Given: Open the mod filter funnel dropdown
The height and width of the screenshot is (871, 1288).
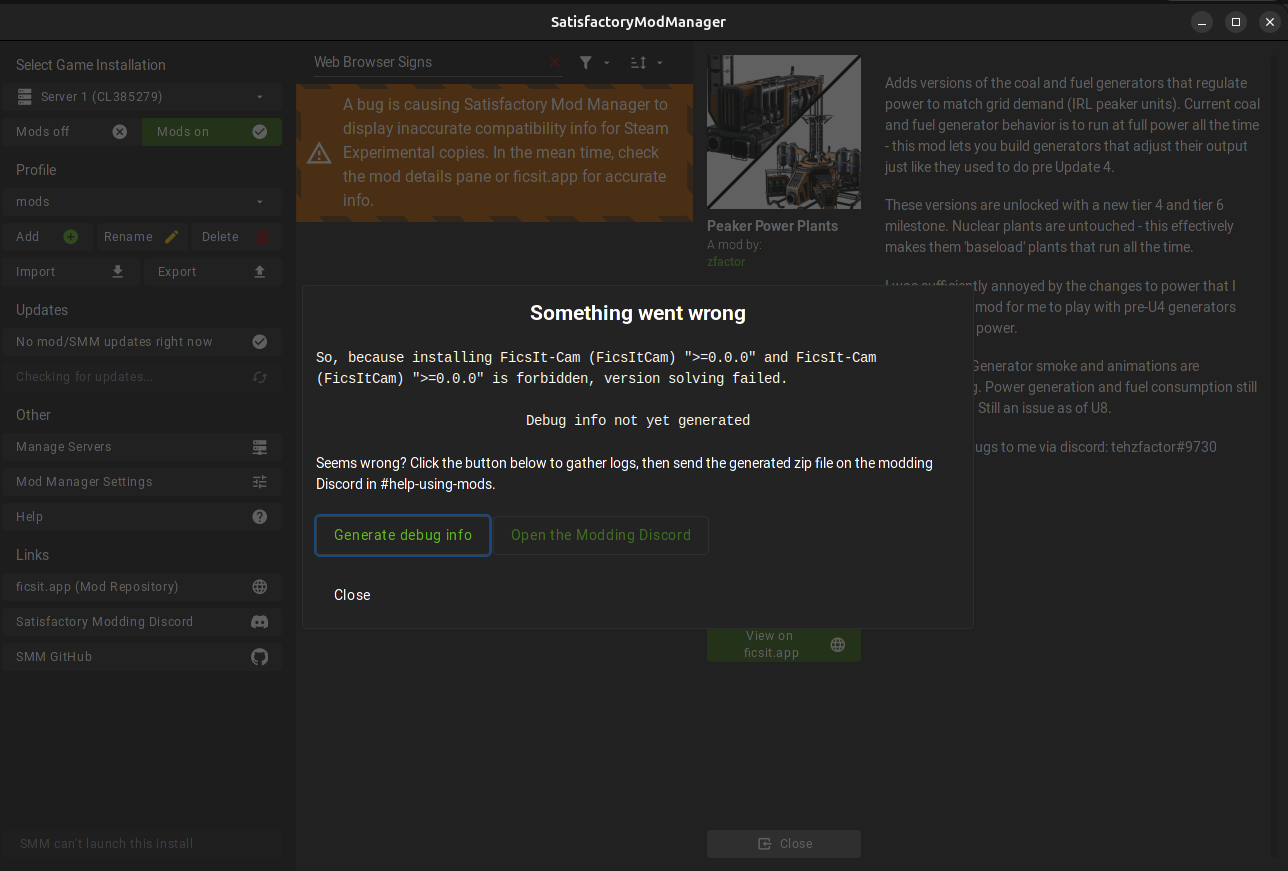Looking at the screenshot, I should (x=594, y=62).
